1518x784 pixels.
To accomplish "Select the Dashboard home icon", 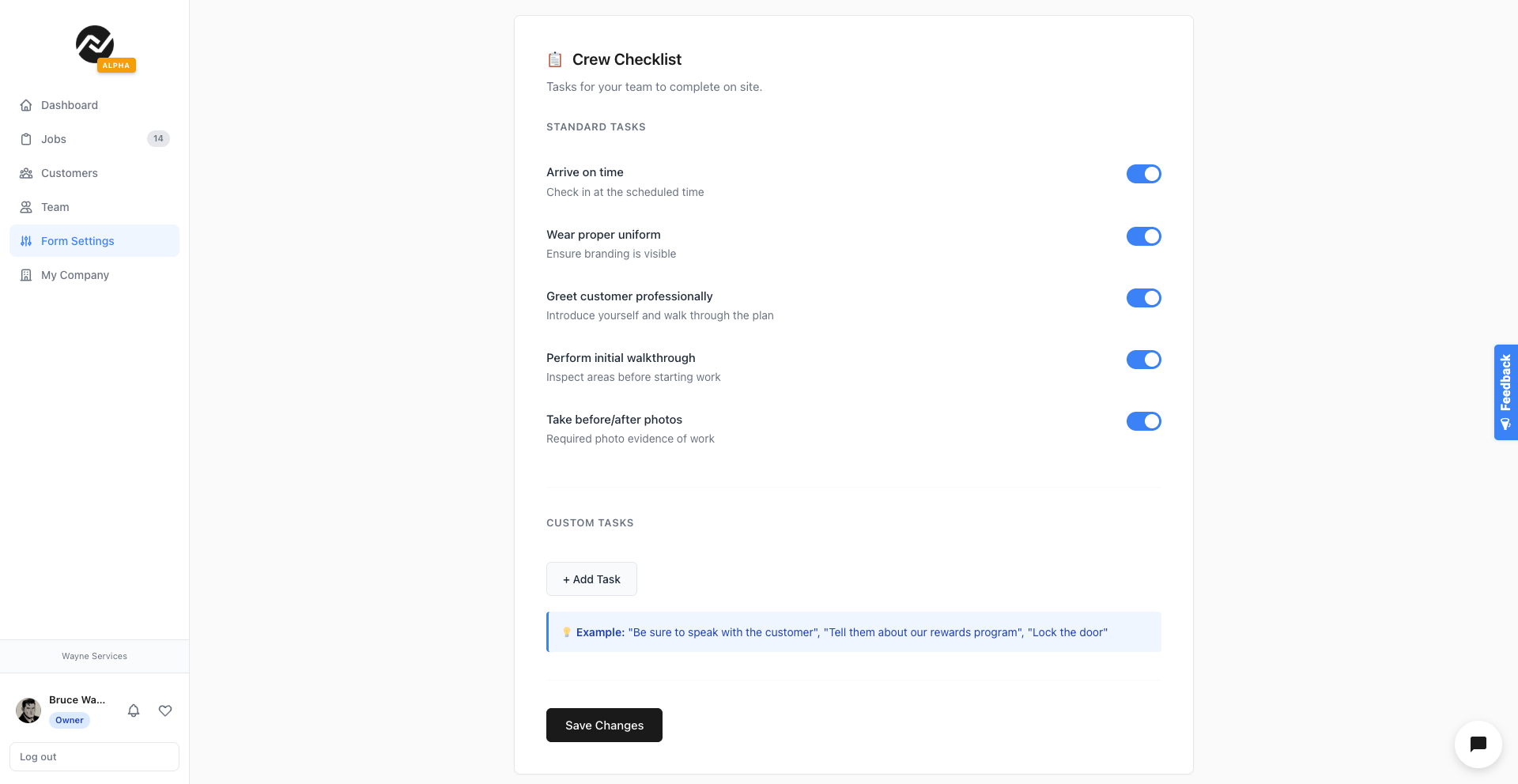I will click(x=26, y=104).
